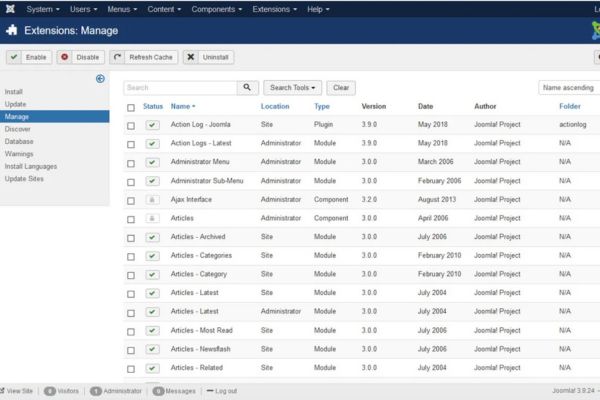Select checkbox for Articles - Archived row
This screenshot has height=400, width=600.
pos(131,237)
